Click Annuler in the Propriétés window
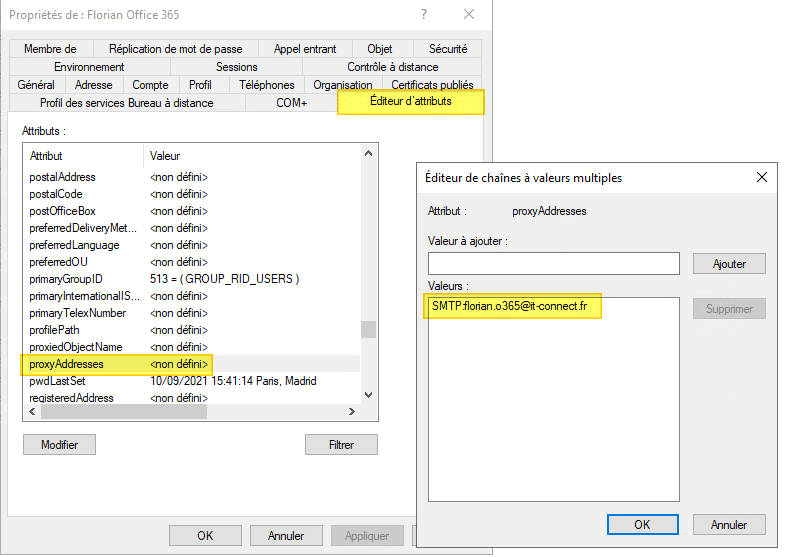Image resolution: width=786 pixels, height=557 pixels. point(286,536)
